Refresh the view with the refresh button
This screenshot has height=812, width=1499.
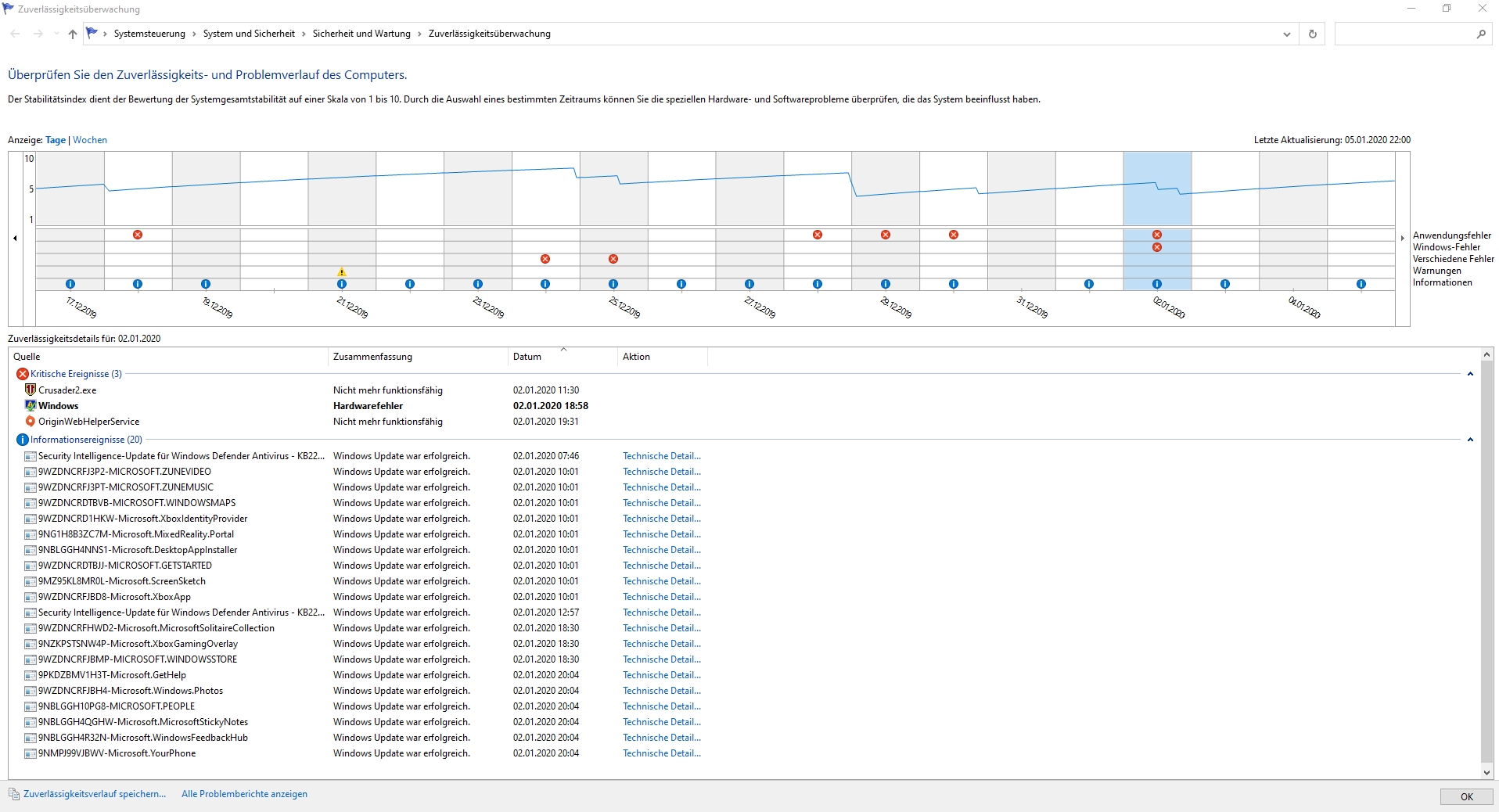(1313, 34)
